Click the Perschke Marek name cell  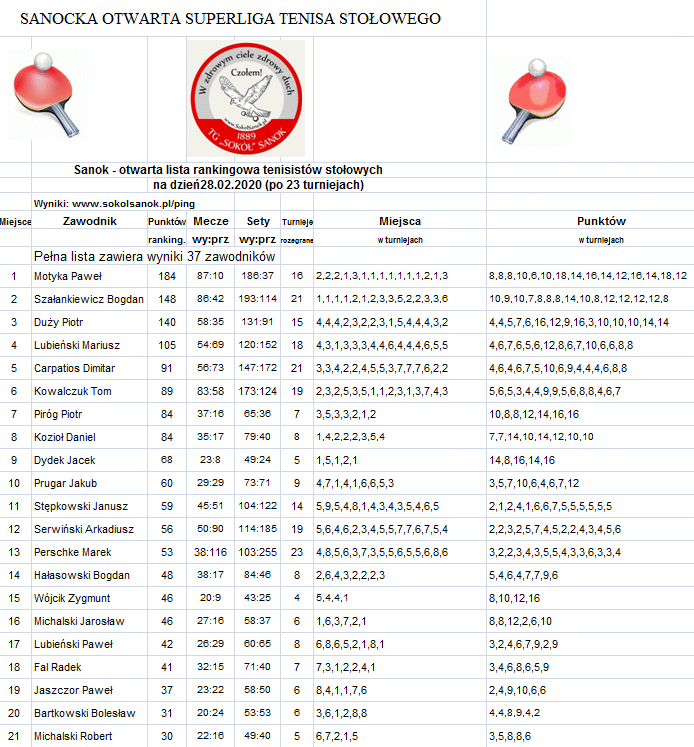[x=90, y=553]
